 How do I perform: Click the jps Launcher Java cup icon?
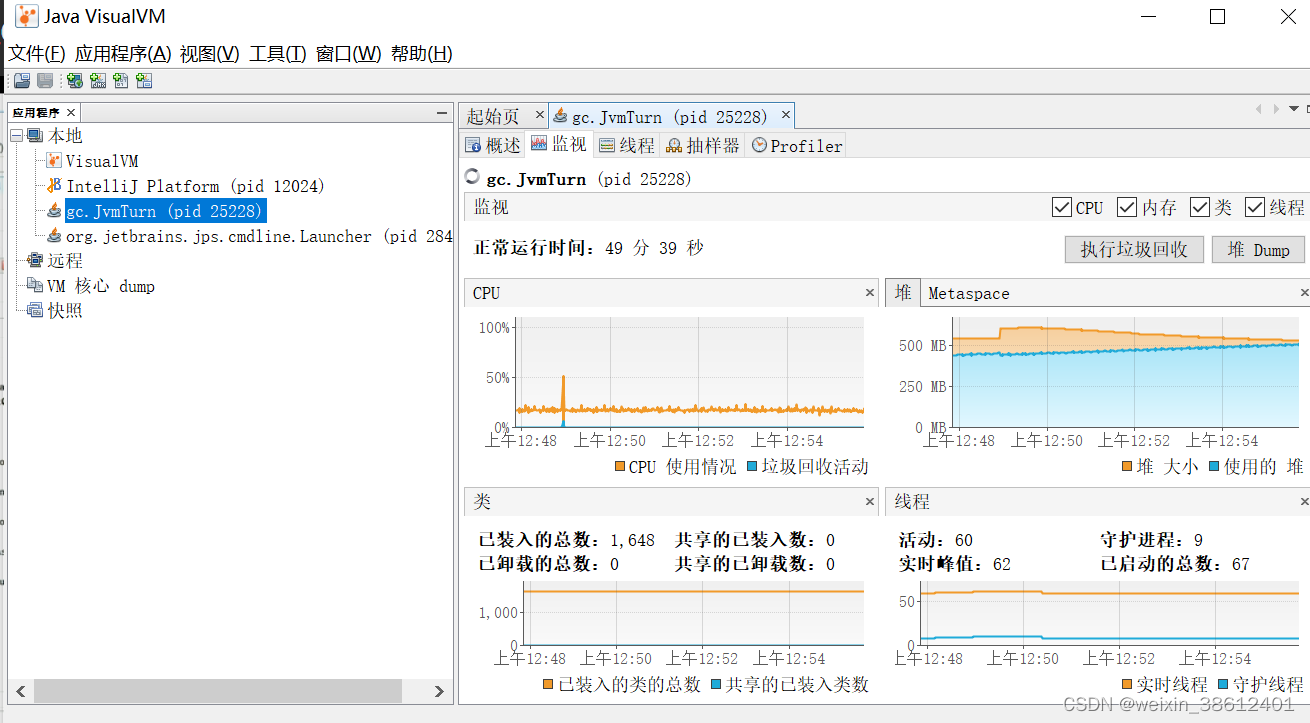[54, 236]
